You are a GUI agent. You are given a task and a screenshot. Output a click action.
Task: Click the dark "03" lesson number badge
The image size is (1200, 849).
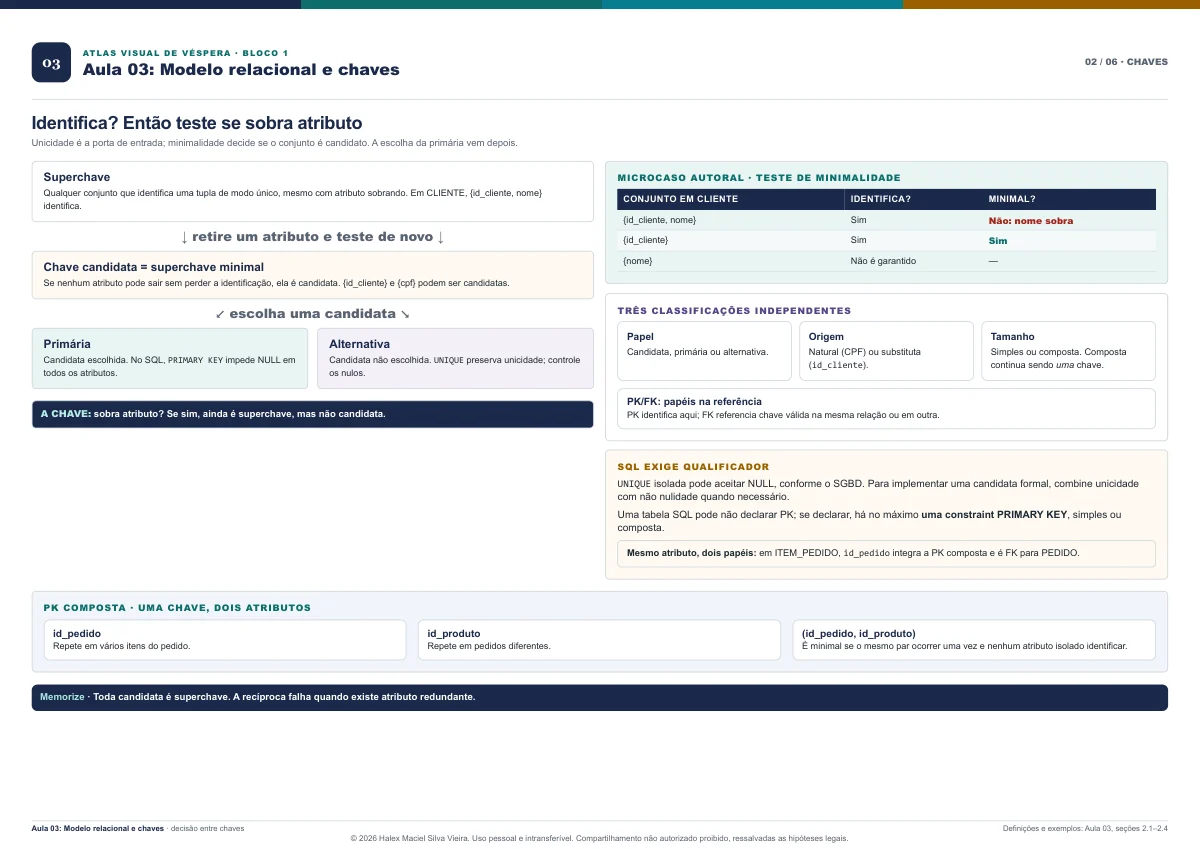click(51, 62)
